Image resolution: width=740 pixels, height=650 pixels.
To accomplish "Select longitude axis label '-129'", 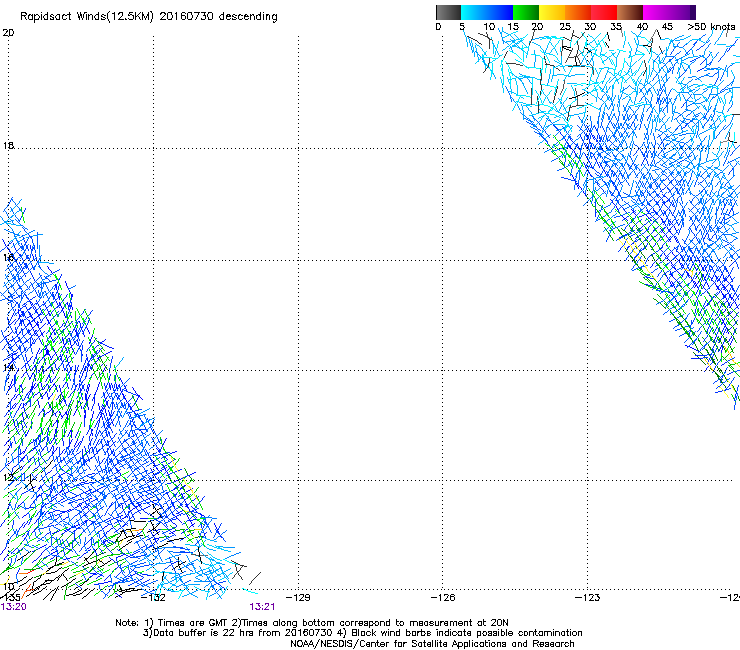I will coord(298,598).
